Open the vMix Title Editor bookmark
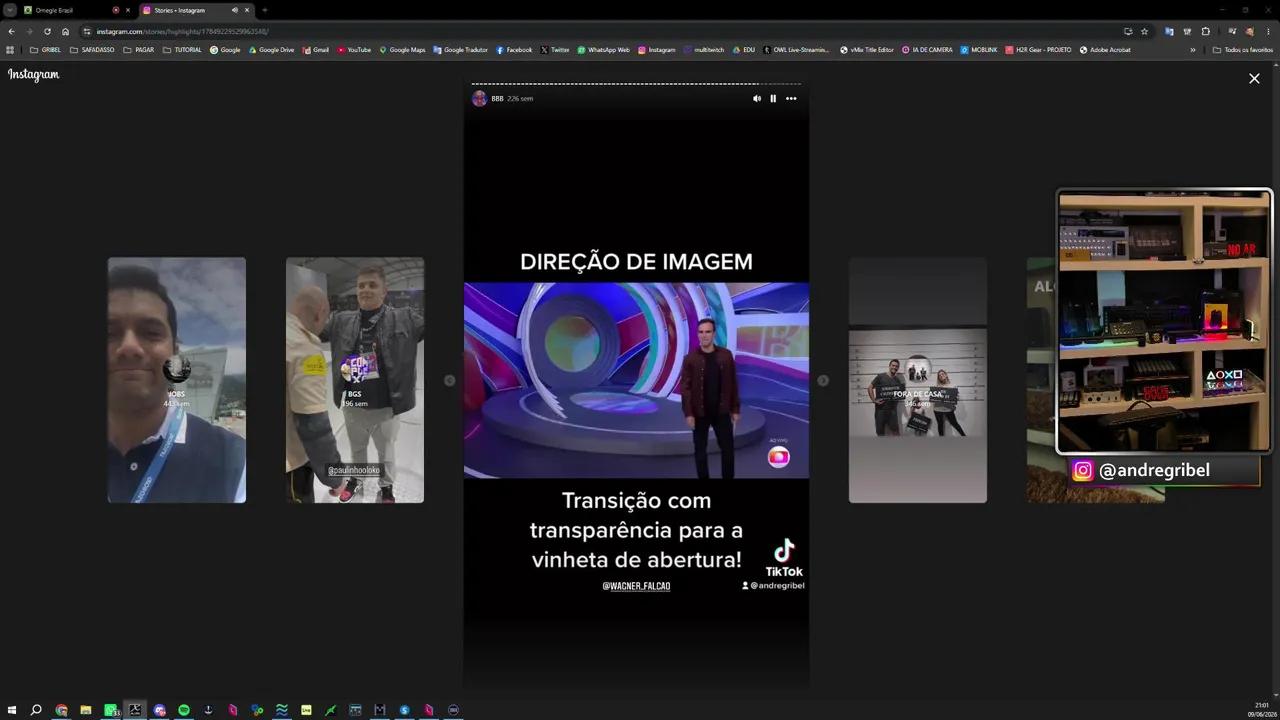The width and height of the screenshot is (1280, 720). pyautogui.click(x=867, y=50)
